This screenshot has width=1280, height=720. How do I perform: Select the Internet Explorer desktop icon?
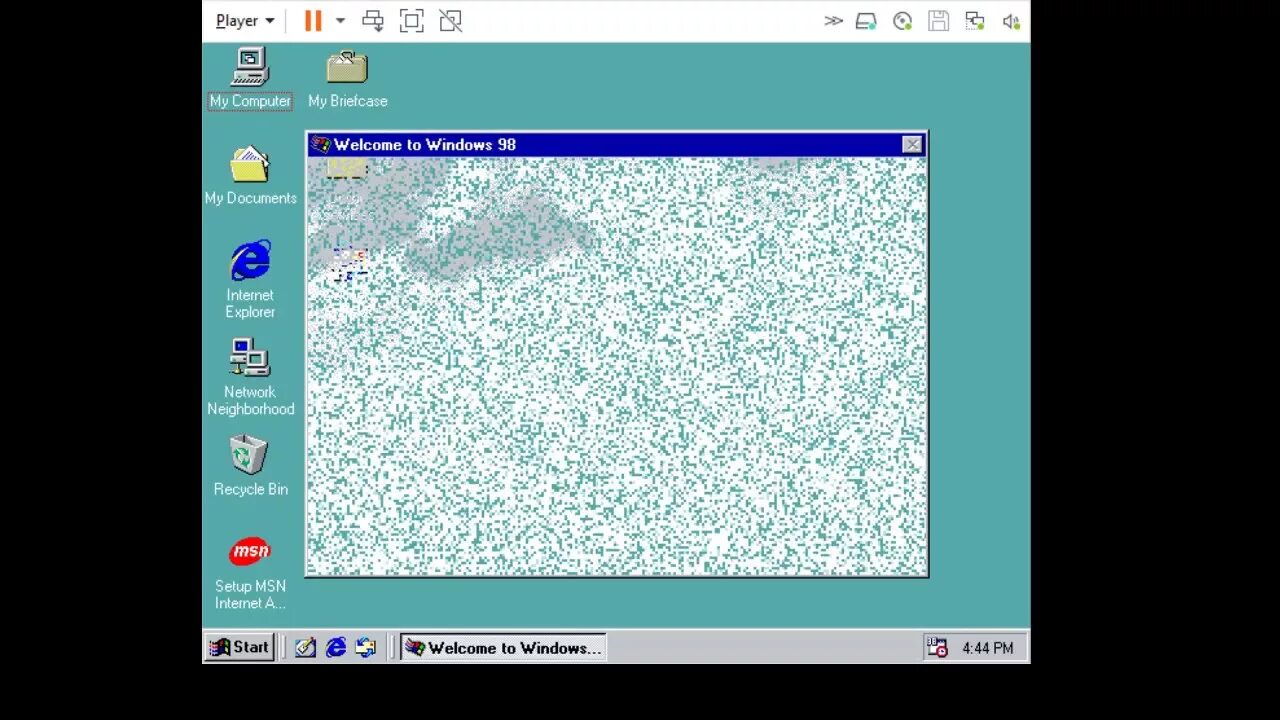[250, 279]
